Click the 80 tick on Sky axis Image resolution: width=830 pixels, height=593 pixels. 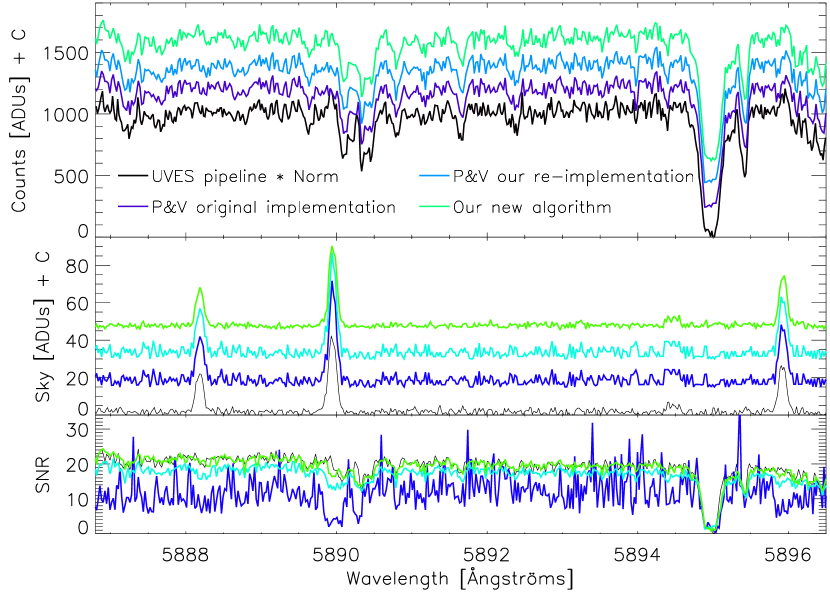coord(76,265)
